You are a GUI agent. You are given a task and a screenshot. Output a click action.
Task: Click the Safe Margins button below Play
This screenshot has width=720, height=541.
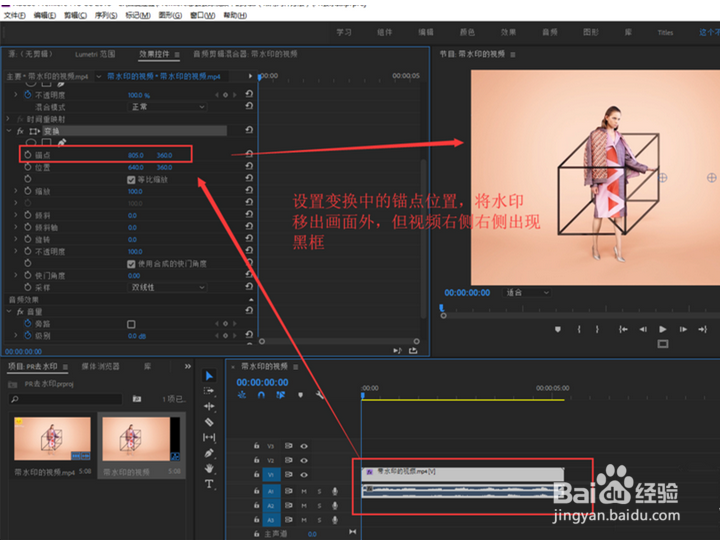(663, 344)
